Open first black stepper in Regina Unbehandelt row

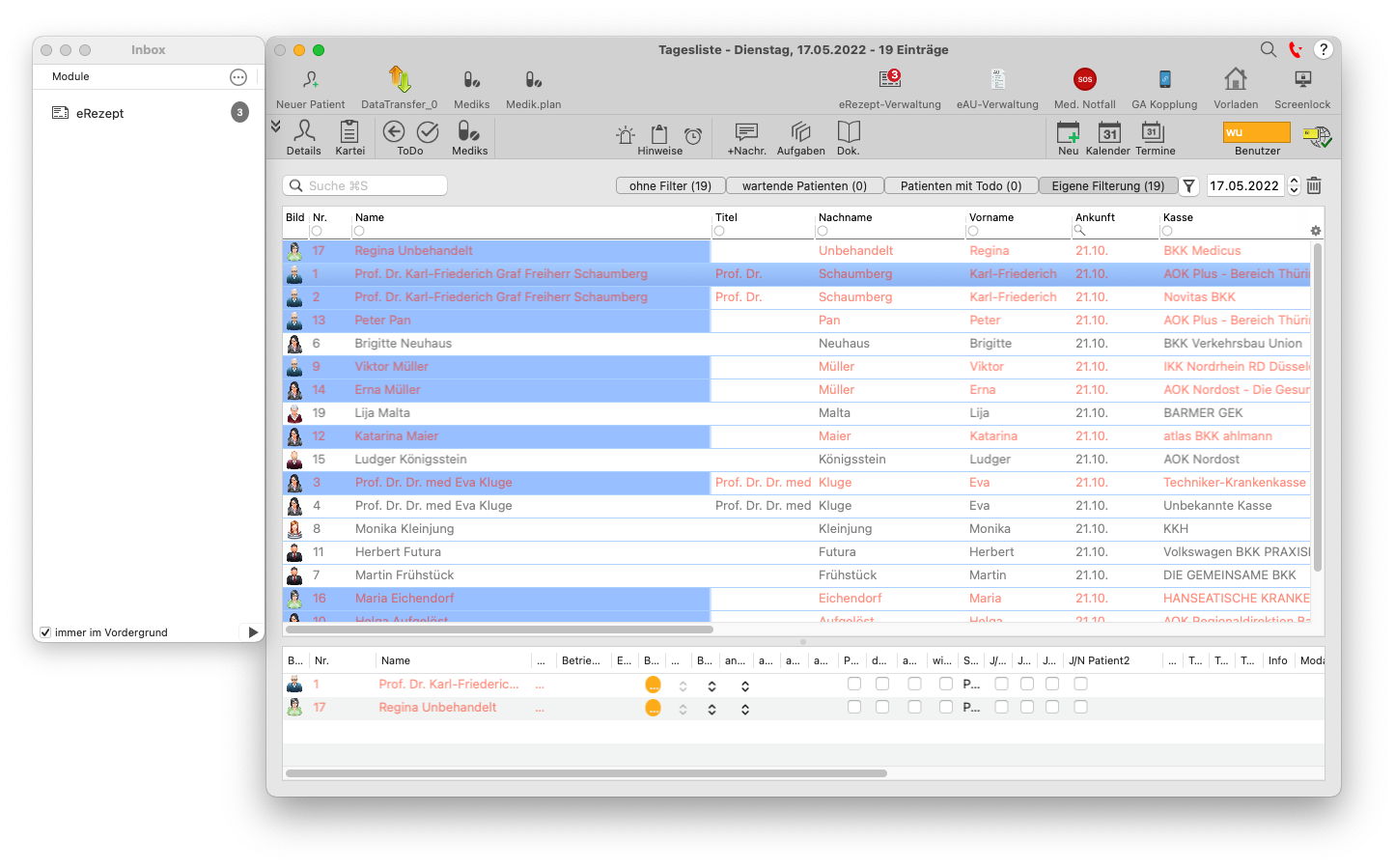coord(711,710)
